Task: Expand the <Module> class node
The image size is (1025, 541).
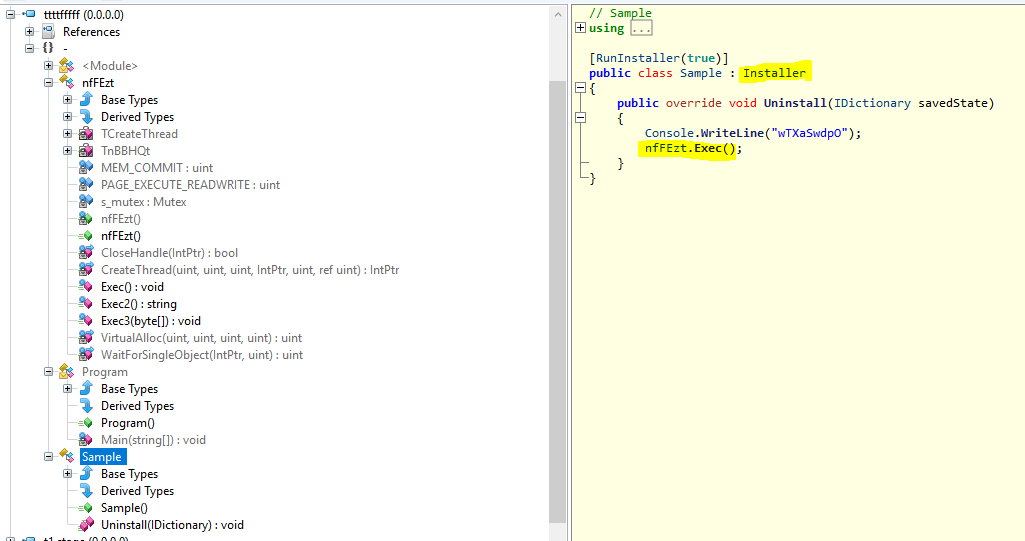Action: [x=48, y=65]
